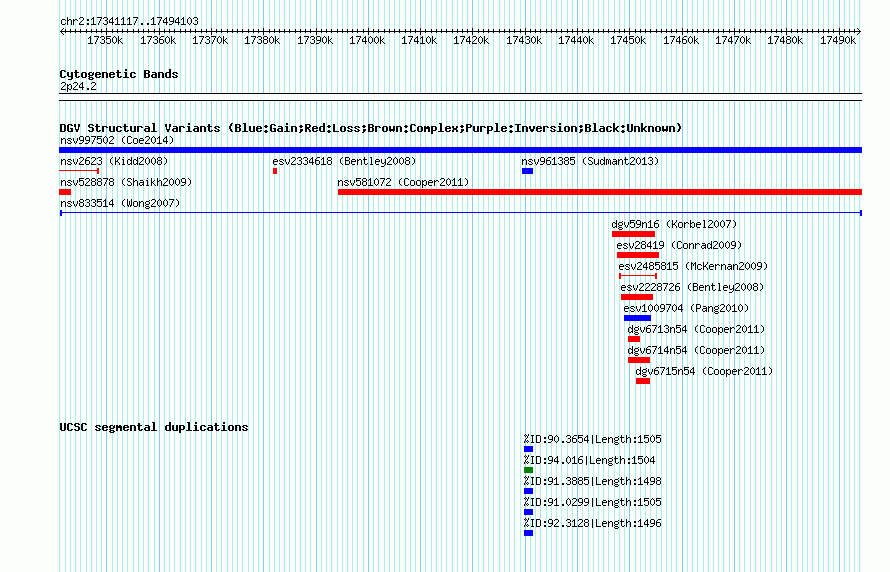Click the red dgv6714n54 loss bar

[x=639, y=360]
